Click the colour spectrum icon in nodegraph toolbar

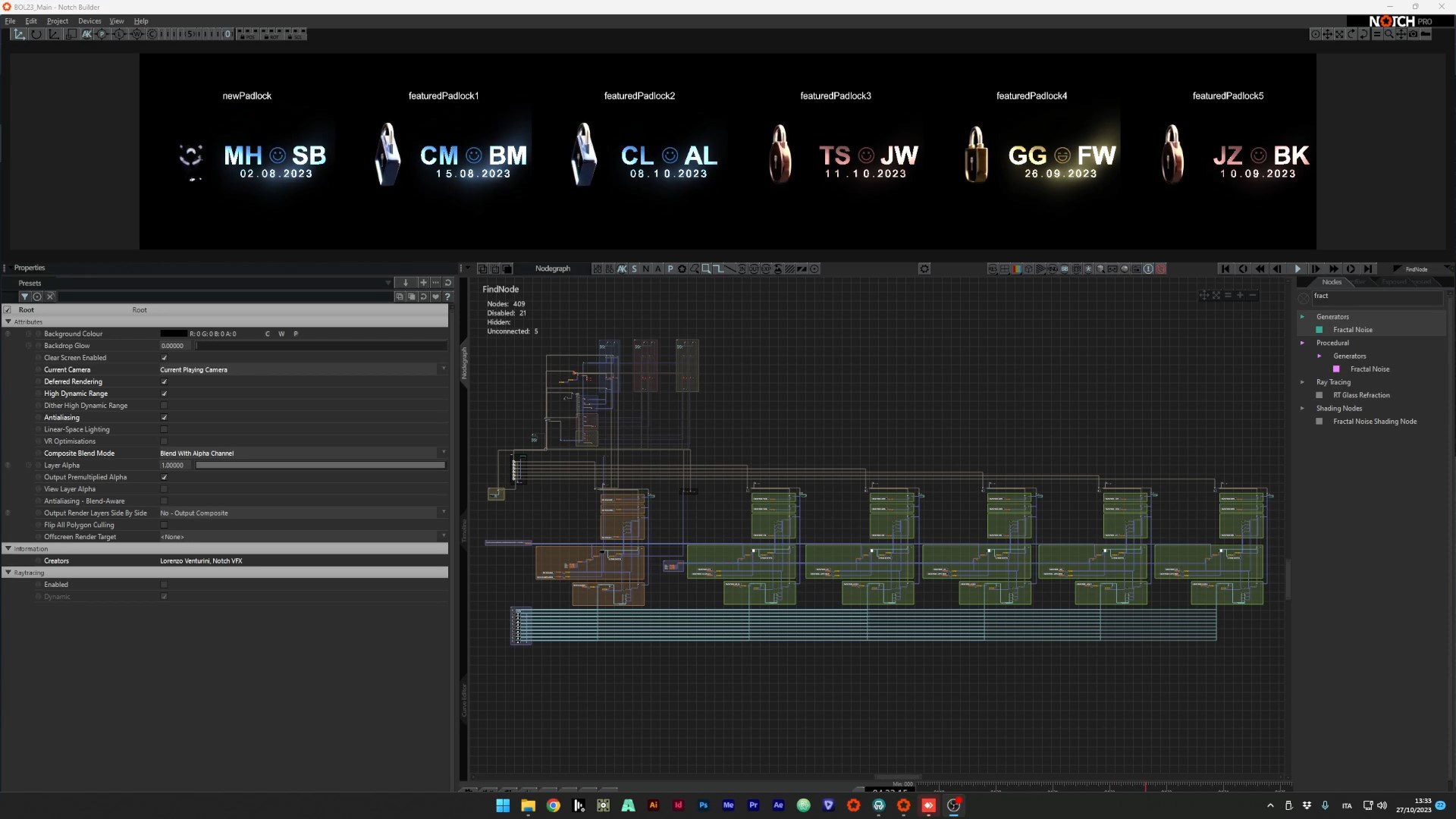coord(1017,268)
